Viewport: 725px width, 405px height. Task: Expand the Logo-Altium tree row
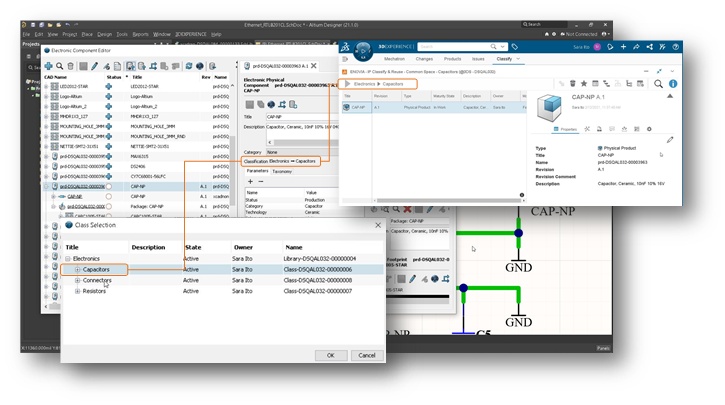46,97
